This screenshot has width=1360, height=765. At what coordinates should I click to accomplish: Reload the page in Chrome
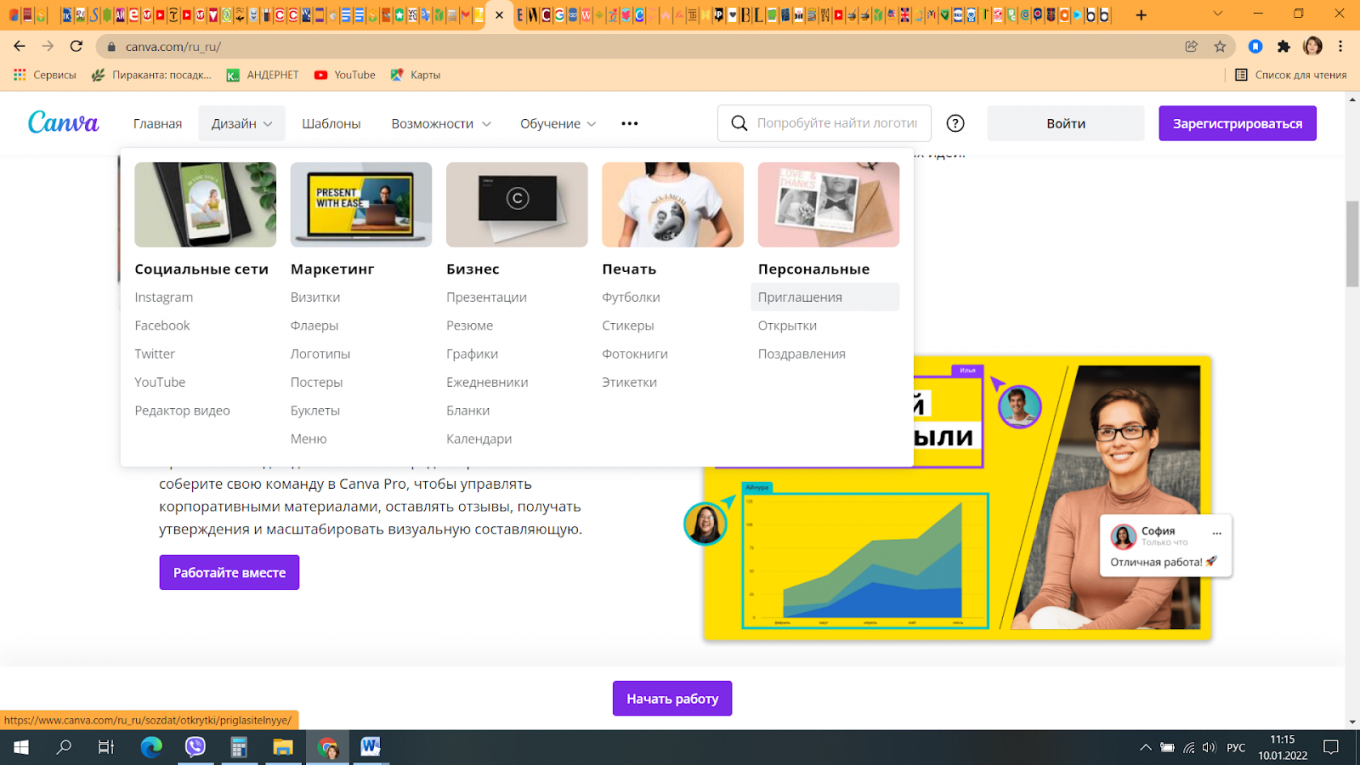(x=76, y=46)
